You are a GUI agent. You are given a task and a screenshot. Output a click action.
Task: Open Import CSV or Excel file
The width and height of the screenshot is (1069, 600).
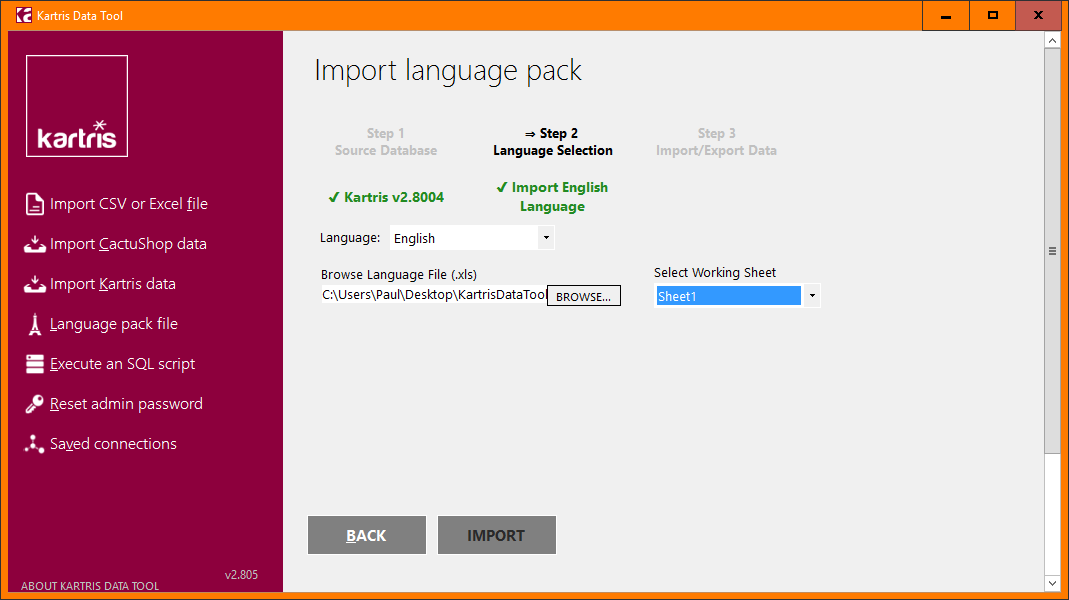129,204
